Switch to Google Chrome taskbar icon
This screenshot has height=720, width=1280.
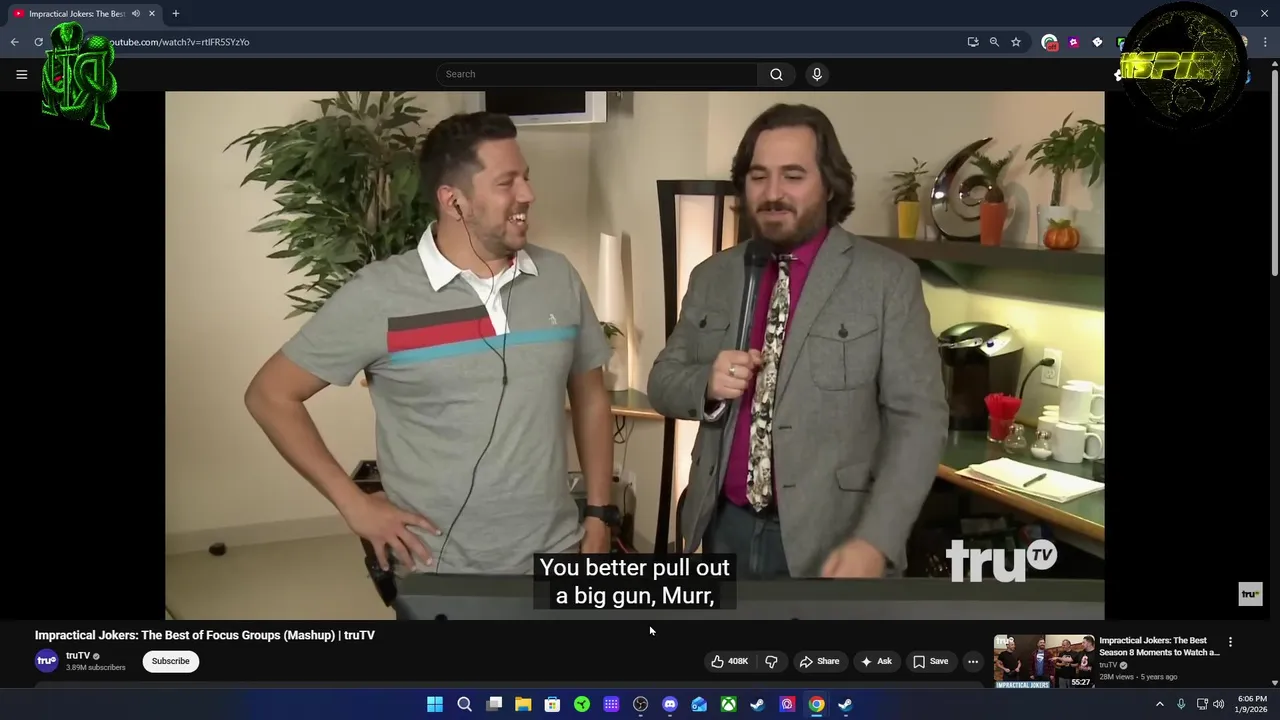816,704
